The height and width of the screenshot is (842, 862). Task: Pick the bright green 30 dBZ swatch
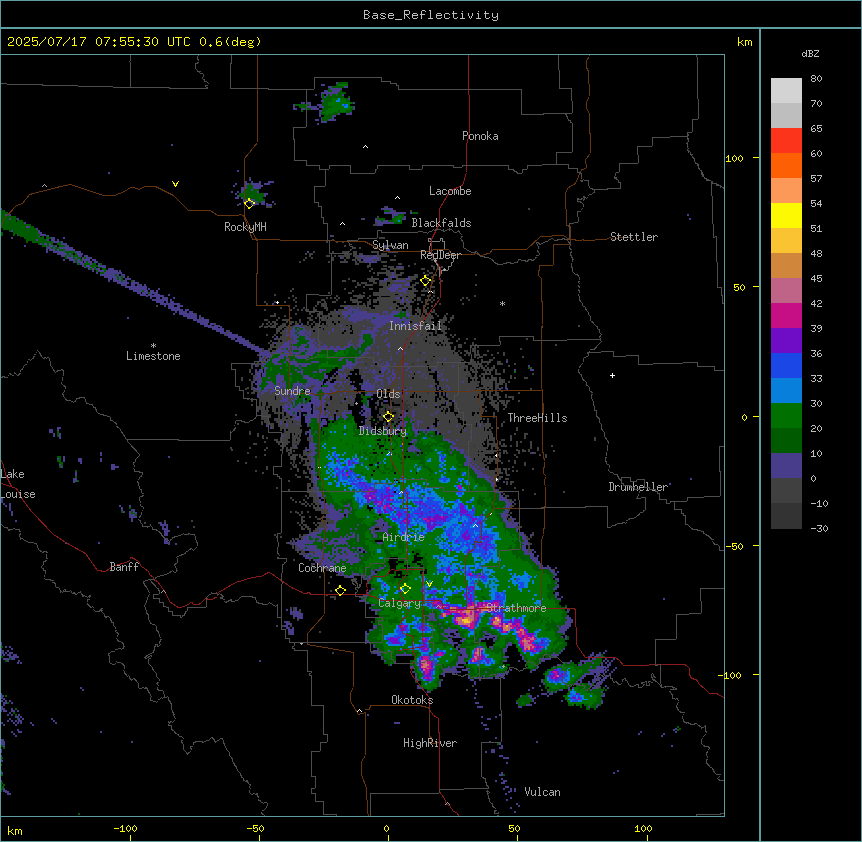pyautogui.click(x=786, y=416)
